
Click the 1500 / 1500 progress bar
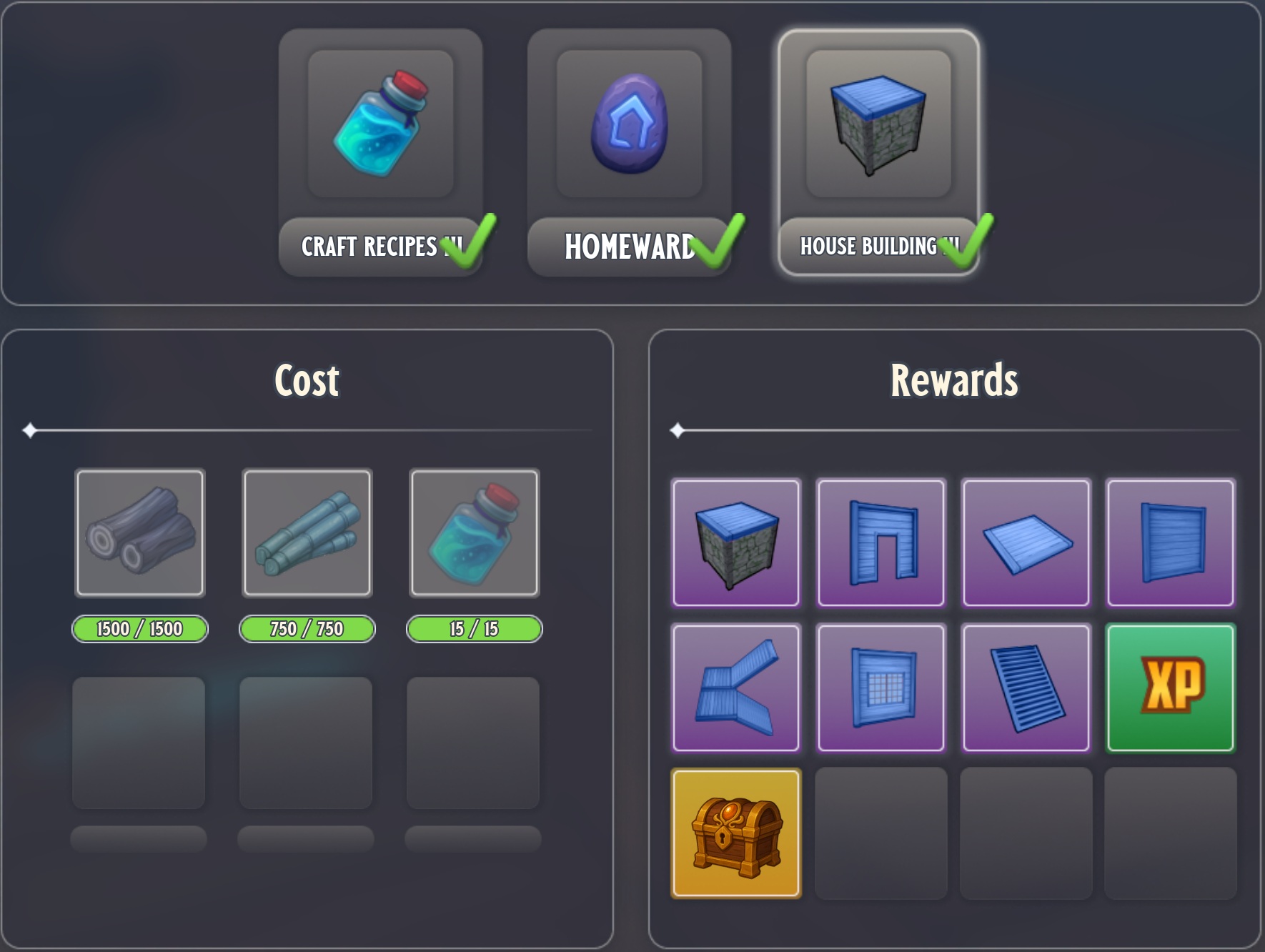[x=140, y=629]
